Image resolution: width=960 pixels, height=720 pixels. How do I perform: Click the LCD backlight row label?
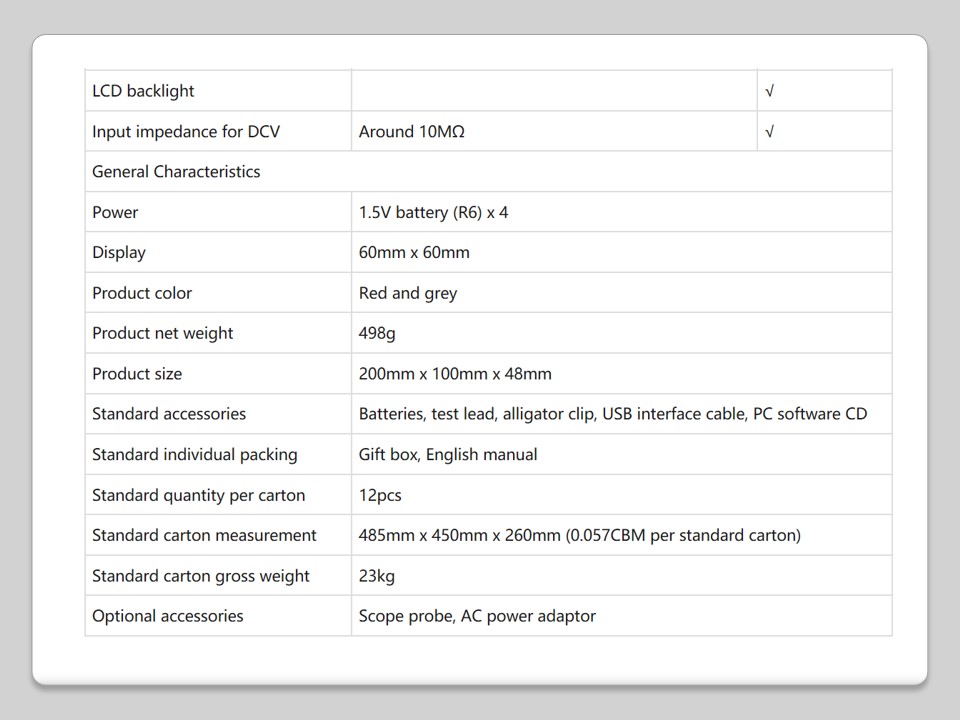coord(143,91)
